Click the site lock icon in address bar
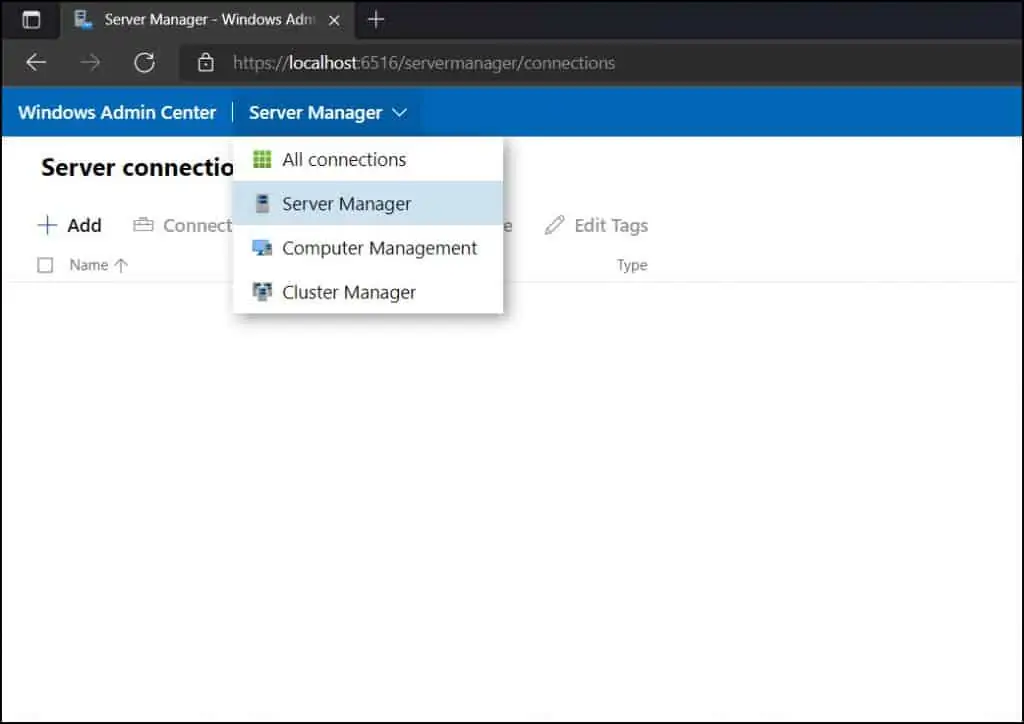The width and height of the screenshot is (1024, 724). coord(206,63)
